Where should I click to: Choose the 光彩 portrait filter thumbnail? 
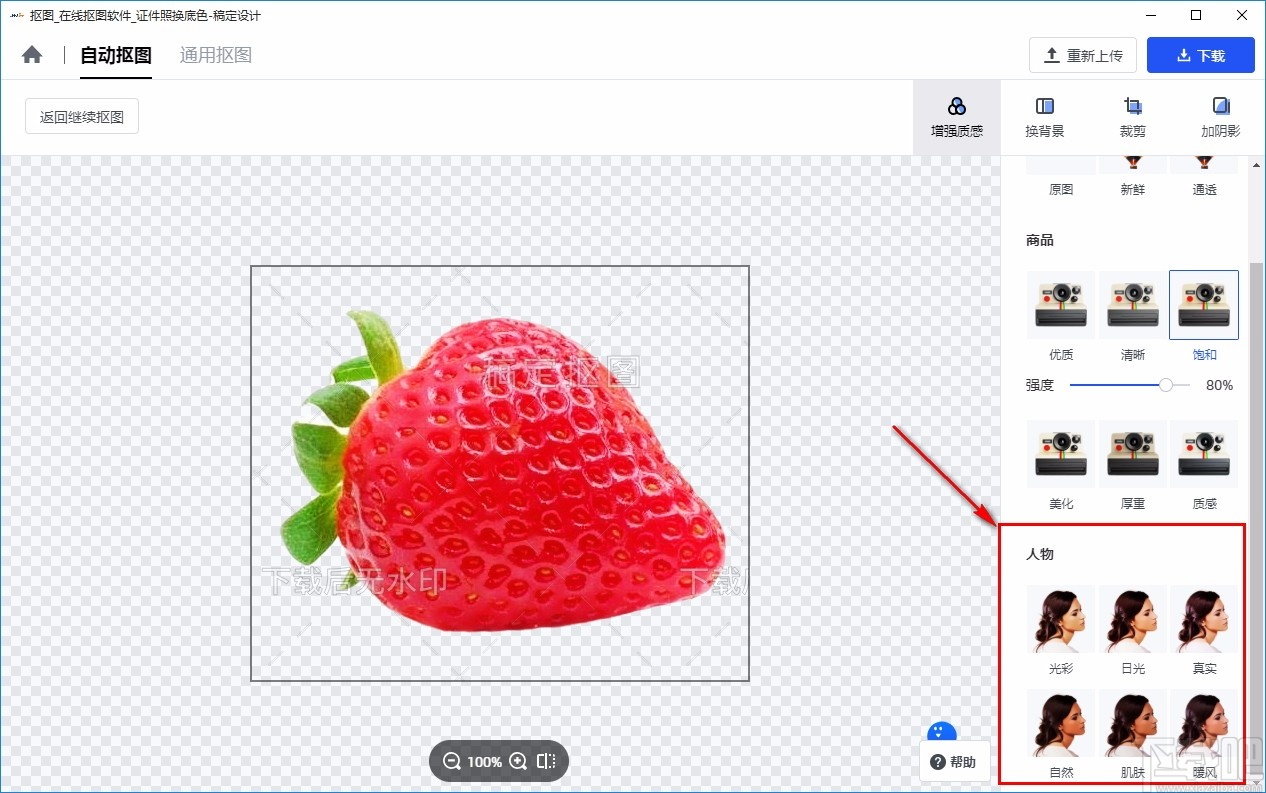[x=1061, y=619]
